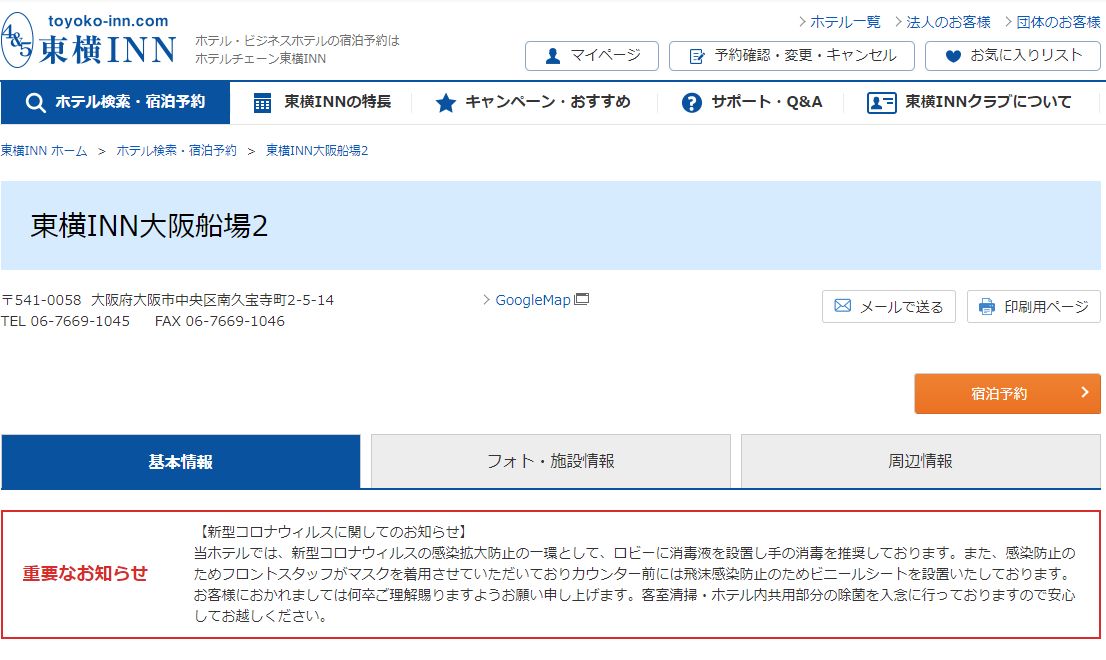Click FAX 06-7669-1046

219,322
